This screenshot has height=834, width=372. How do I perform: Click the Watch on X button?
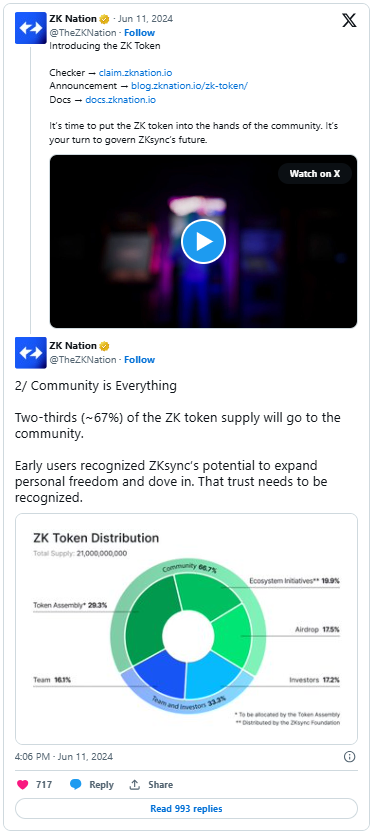pyautogui.click(x=315, y=173)
